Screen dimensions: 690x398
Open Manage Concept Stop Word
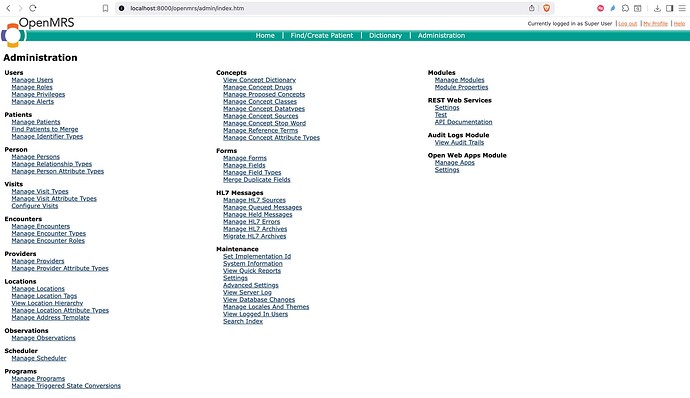(264, 123)
